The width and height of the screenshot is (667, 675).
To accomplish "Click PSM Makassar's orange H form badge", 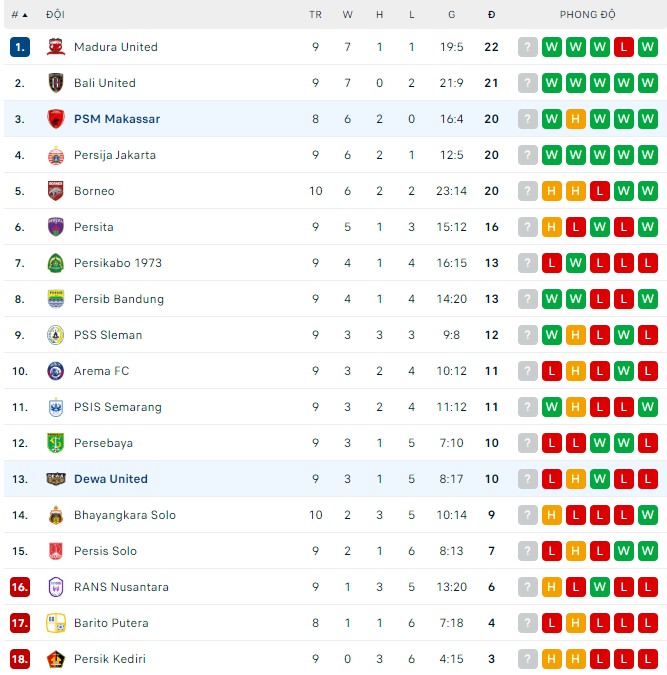I will click(x=576, y=119).
